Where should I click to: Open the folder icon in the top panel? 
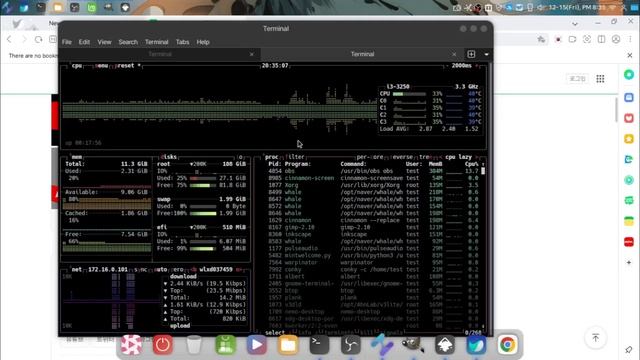tap(58, 7)
